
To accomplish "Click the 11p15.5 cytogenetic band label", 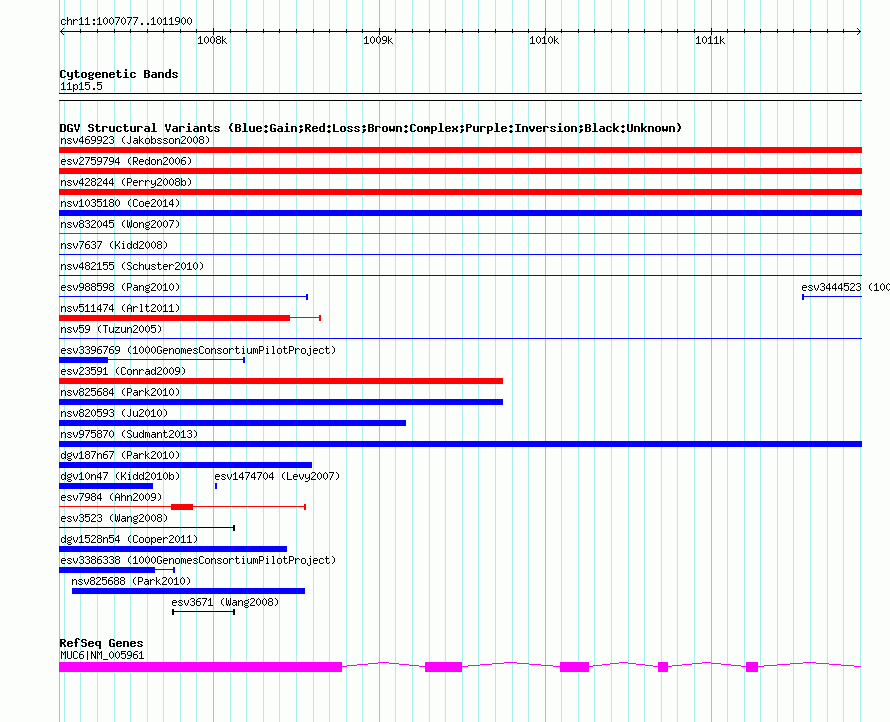I will 81,86.
